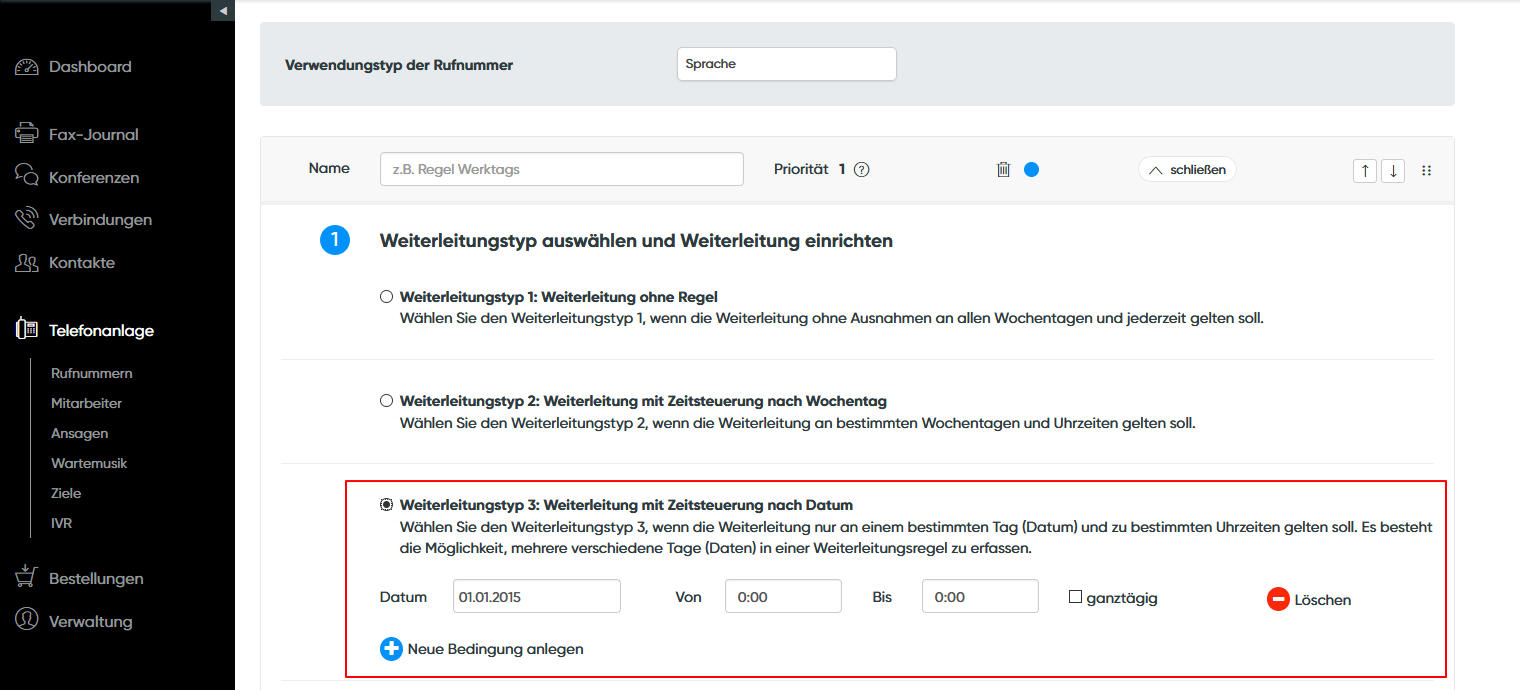Image resolution: width=1520 pixels, height=690 pixels.
Task: Click the blue plus Neue Bedingung icon
Action: [391, 649]
